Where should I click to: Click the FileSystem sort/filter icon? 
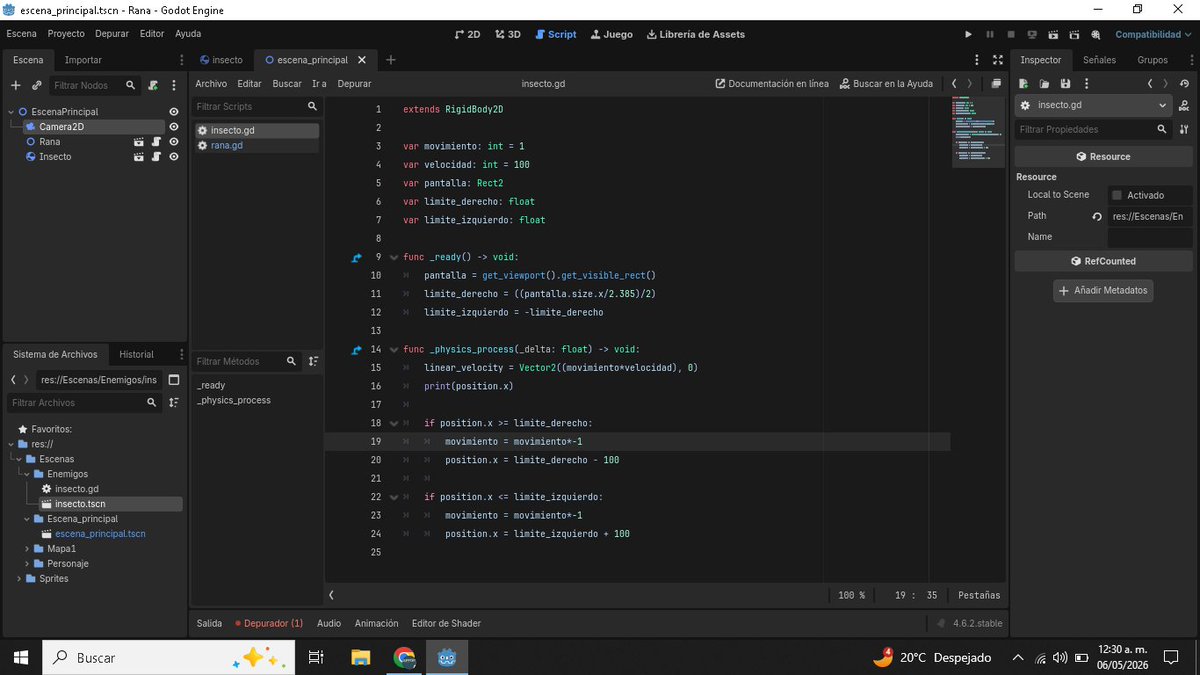[x=174, y=402]
